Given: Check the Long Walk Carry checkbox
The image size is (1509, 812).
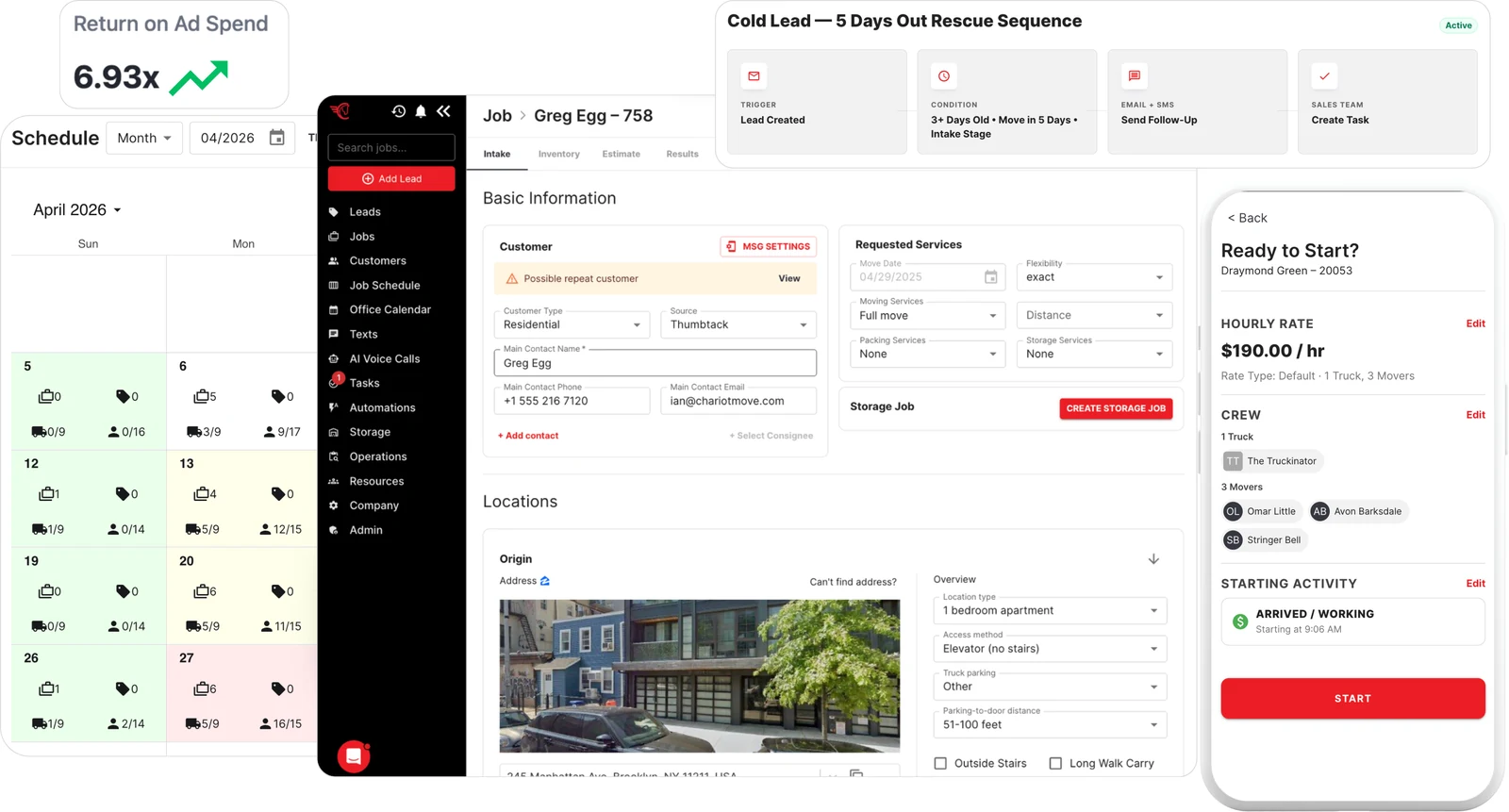Looking at the screenshot, I should 1055,763.
